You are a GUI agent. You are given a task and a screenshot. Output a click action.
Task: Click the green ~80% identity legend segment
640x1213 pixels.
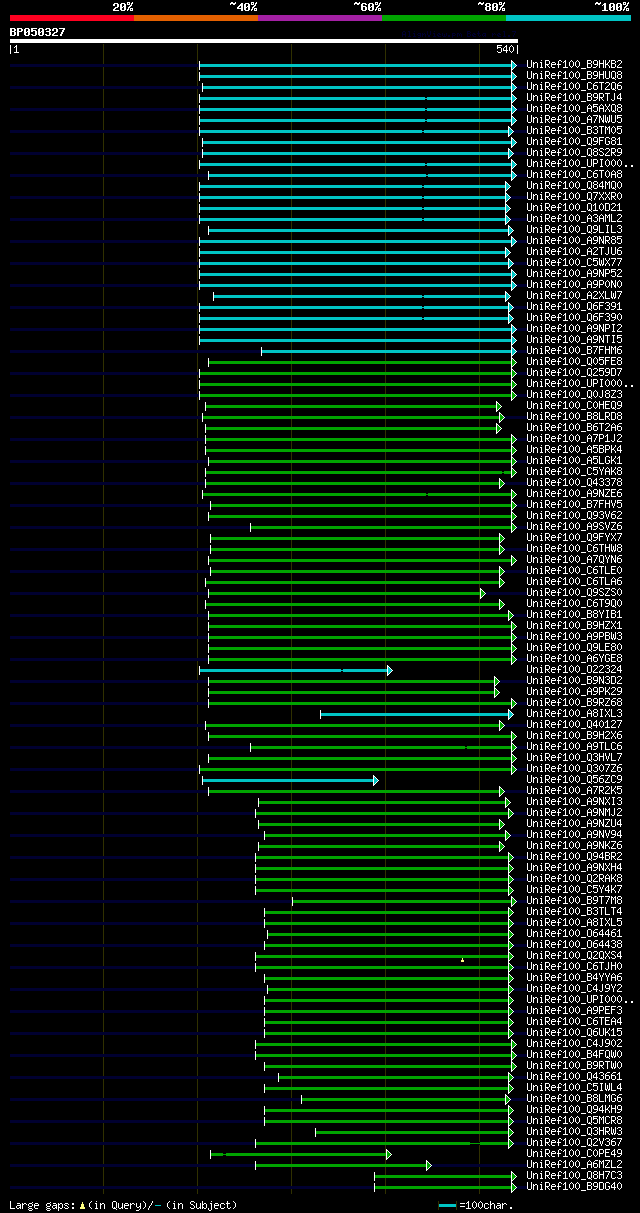point(444,18)
